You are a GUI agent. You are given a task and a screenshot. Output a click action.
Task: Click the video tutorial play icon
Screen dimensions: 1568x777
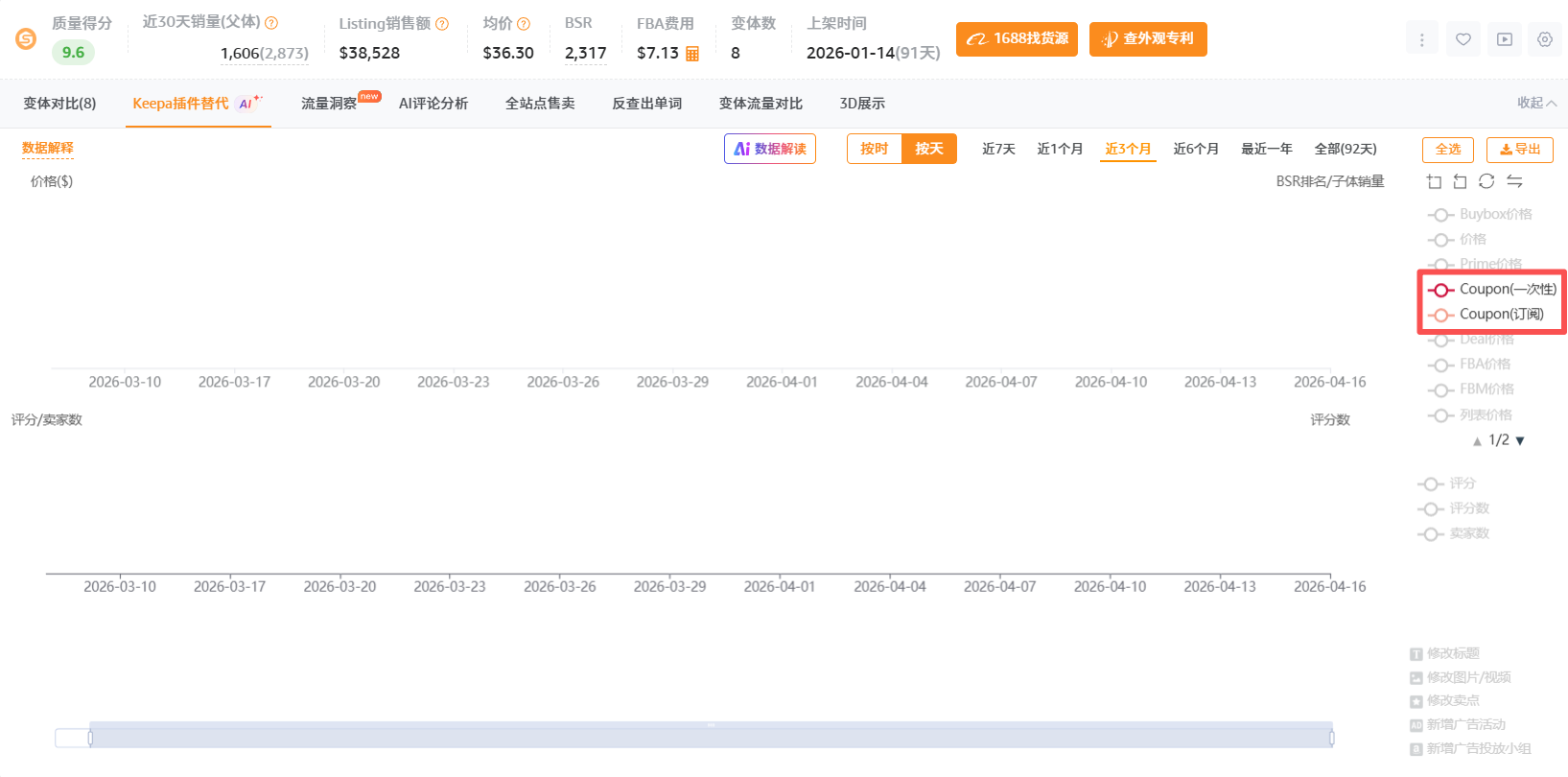point(1504,39)
